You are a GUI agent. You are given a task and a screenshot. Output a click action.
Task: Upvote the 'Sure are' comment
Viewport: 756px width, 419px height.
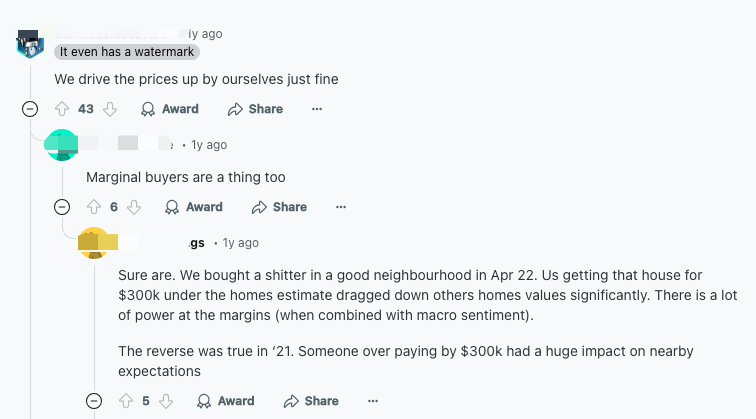[126, 401]
